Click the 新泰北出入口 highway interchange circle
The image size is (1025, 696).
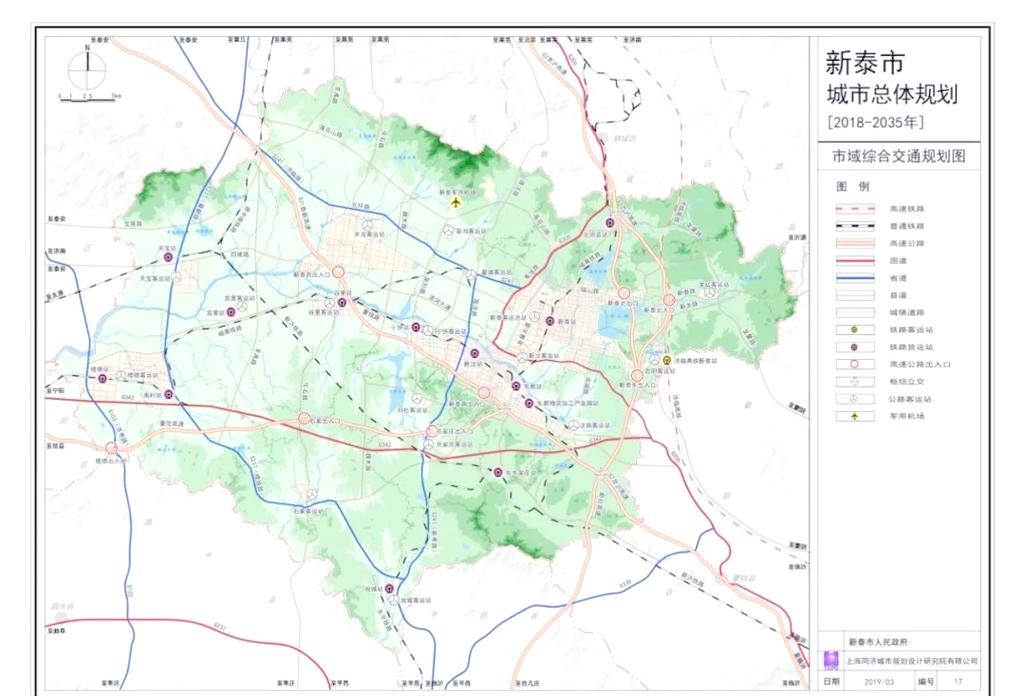(x=624, y=293)
